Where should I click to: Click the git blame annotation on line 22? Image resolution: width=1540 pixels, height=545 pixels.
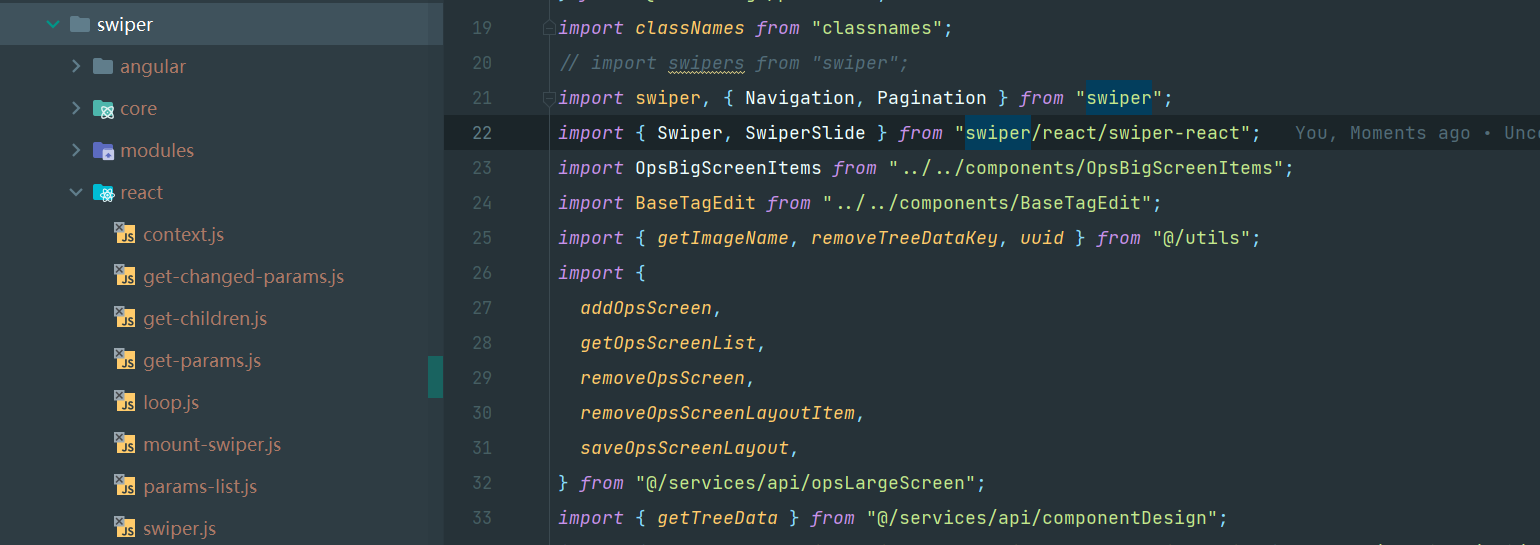pos(1417,133)
